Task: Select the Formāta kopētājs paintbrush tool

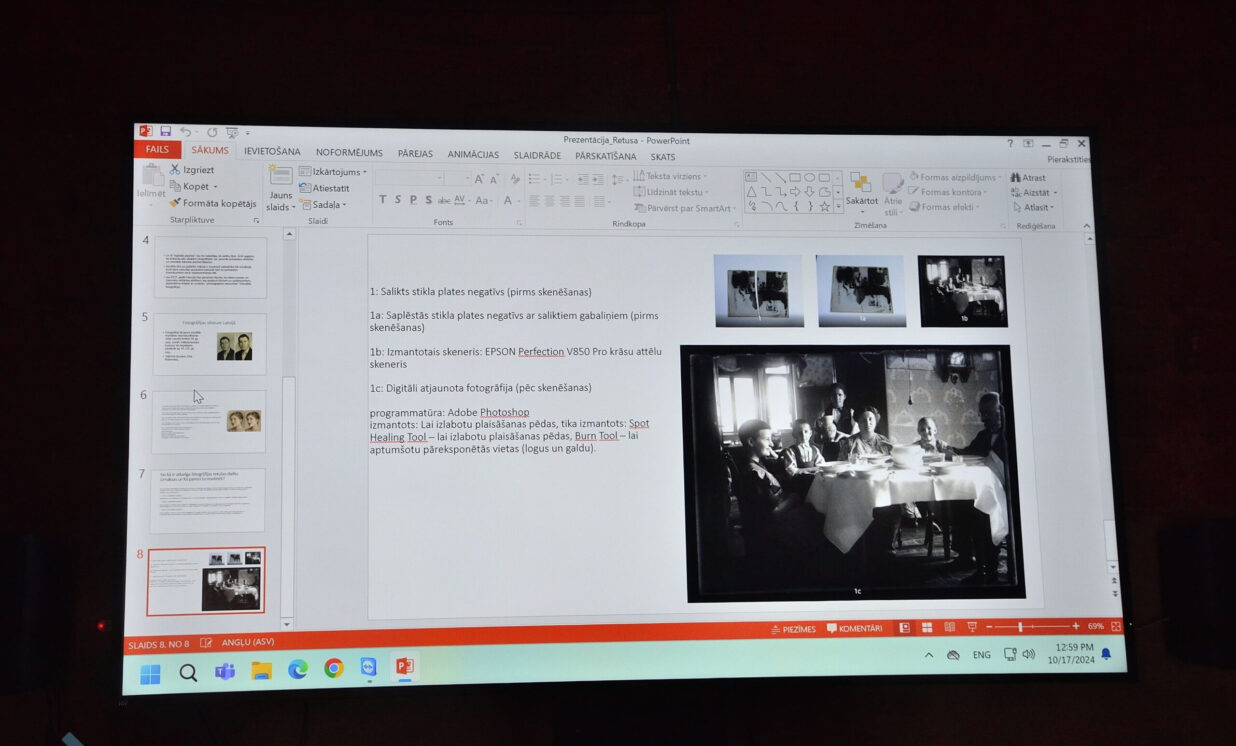Action: tap(175, 203)
